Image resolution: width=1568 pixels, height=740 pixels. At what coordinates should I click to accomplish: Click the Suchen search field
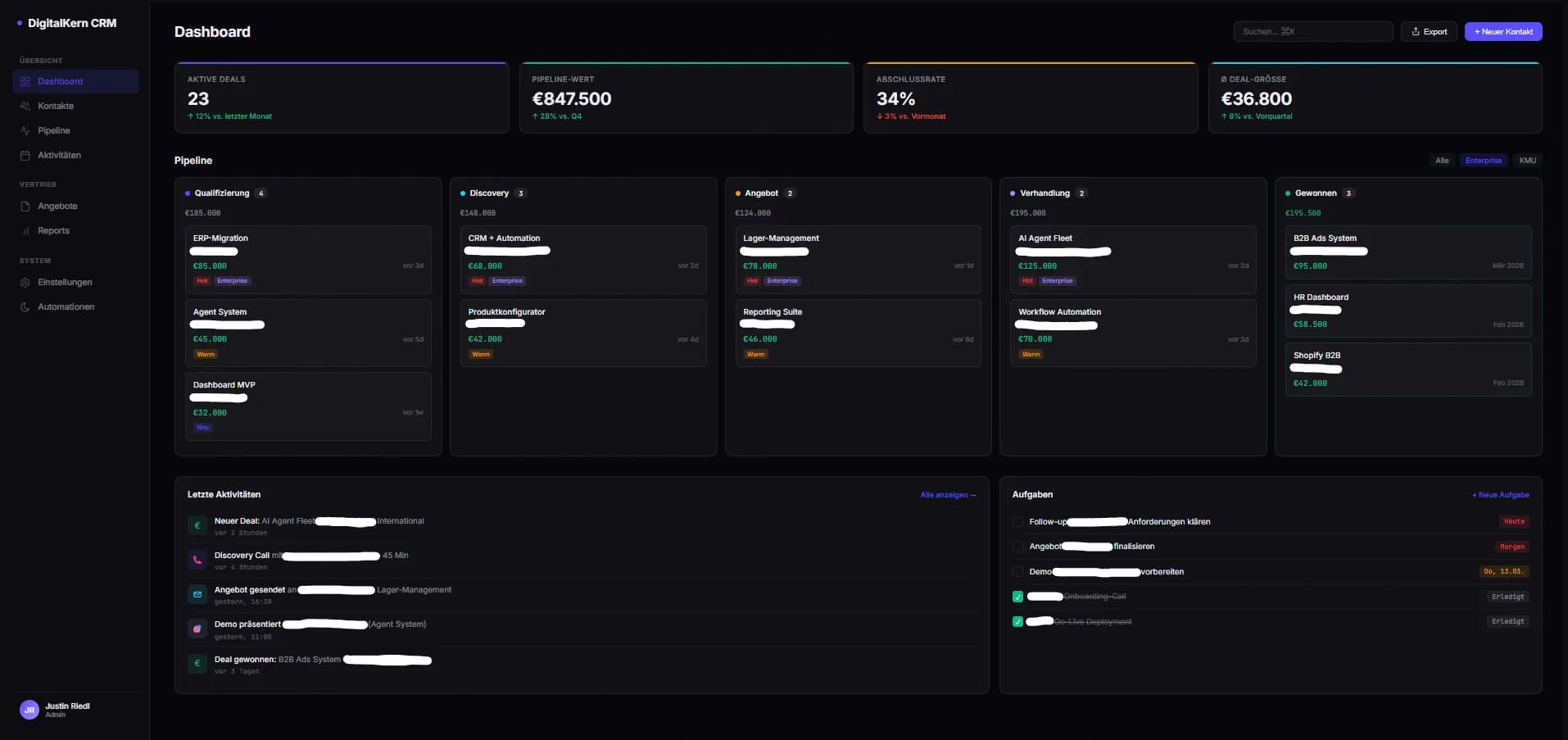coord(1312,31)
